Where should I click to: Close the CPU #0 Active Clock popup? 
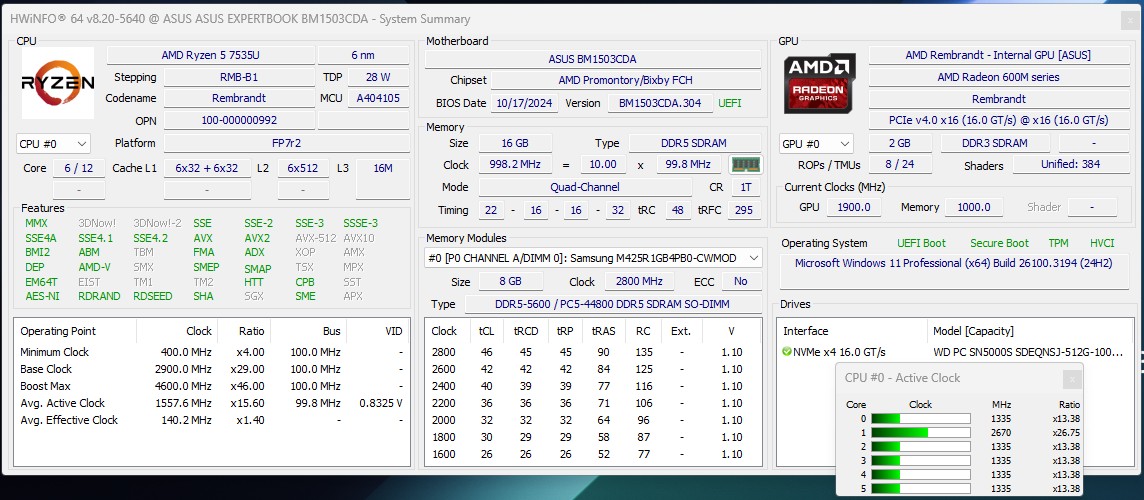coord(1072,378)
